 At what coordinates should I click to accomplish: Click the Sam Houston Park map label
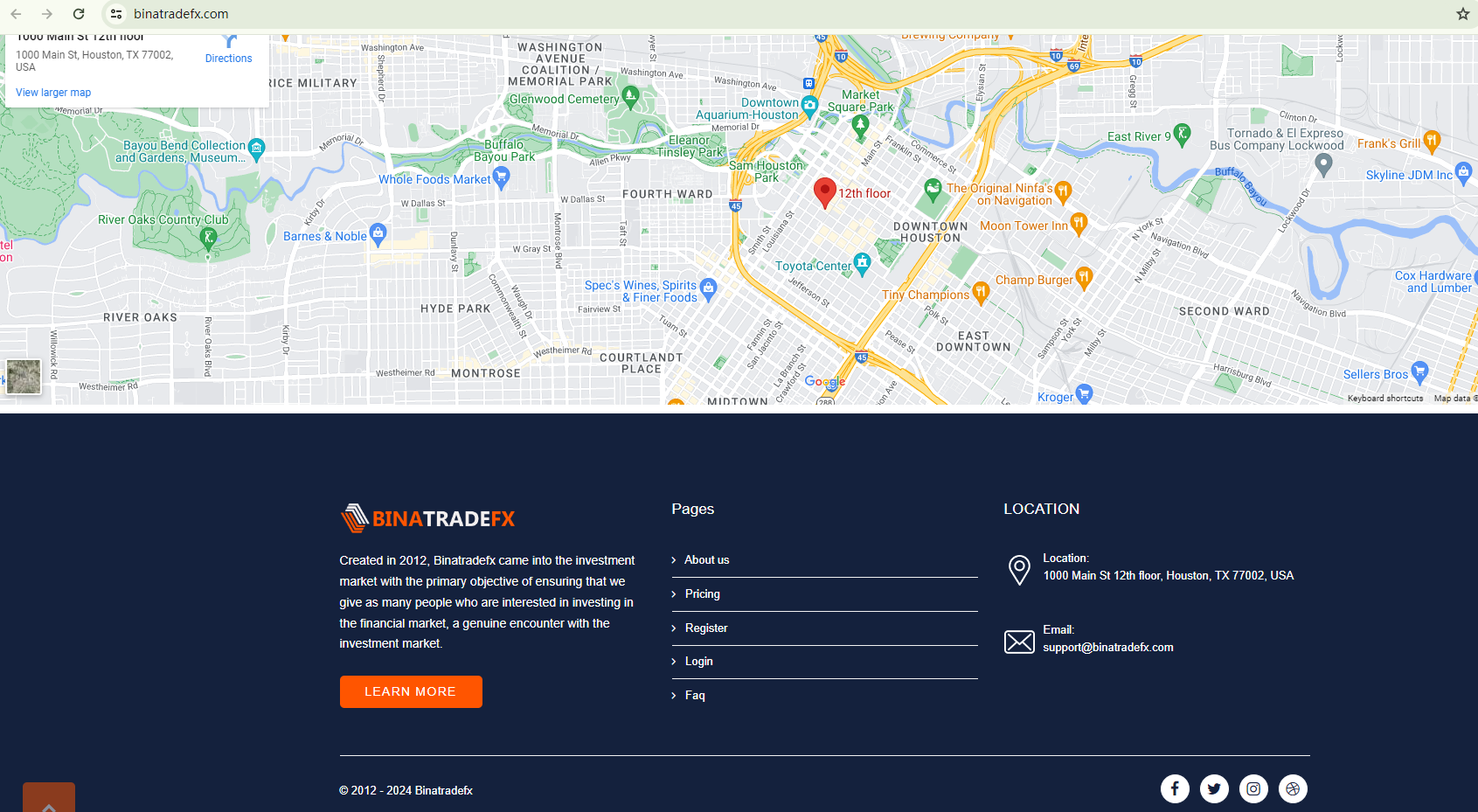pos(767,171)
